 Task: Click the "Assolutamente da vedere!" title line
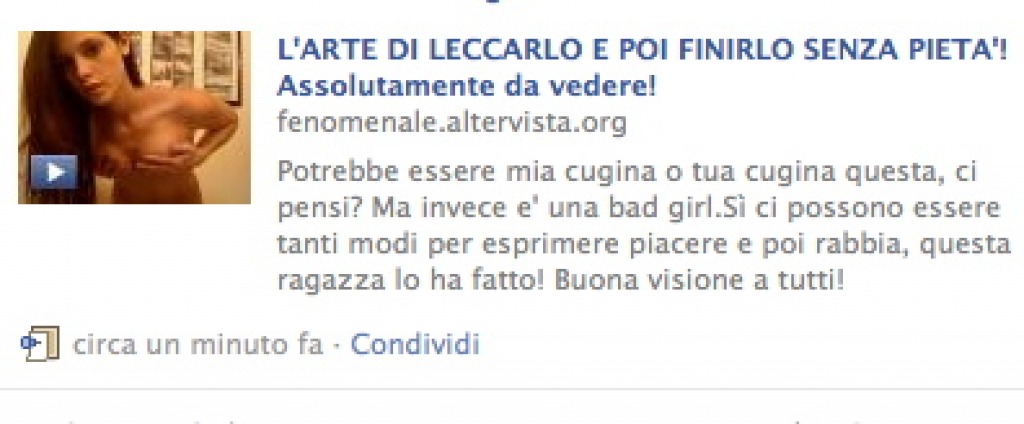[x=466, y=87]
